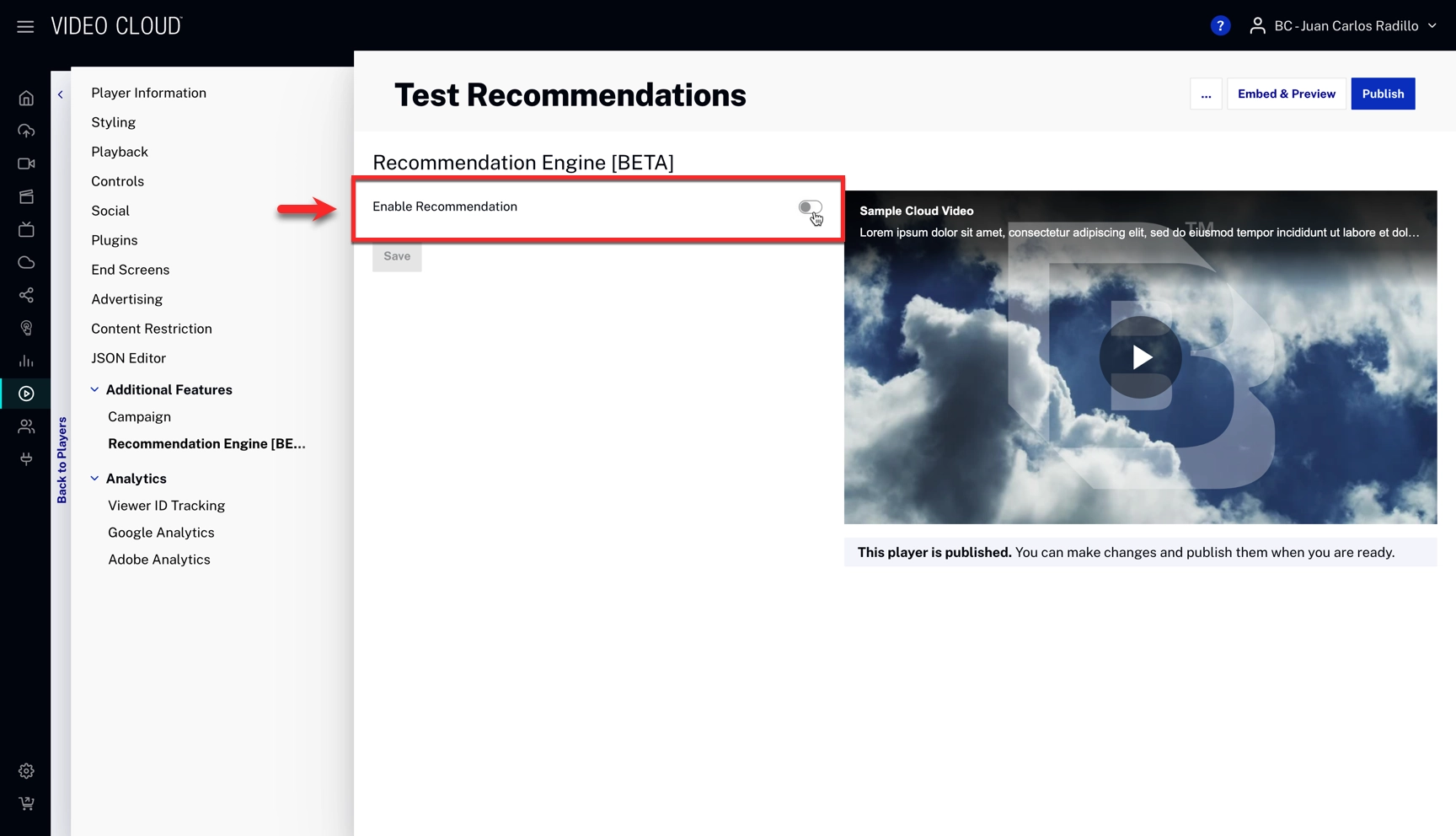This screenshot has width=1456, height=836.
Task: Collapse the Additional Features section
Action: coord(94,389)
